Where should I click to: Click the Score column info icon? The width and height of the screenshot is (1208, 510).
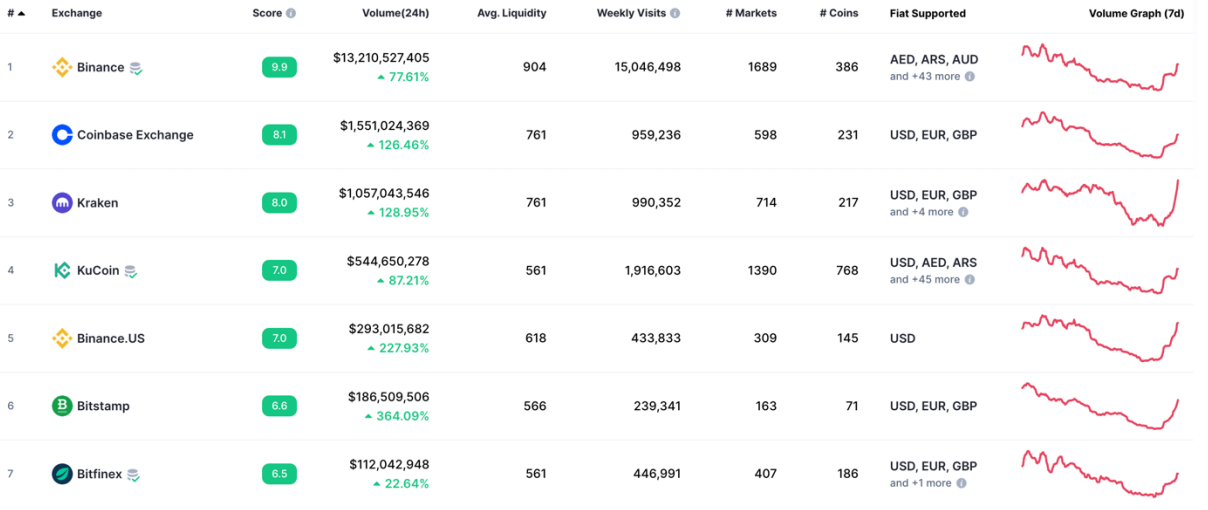pos(291,14)
